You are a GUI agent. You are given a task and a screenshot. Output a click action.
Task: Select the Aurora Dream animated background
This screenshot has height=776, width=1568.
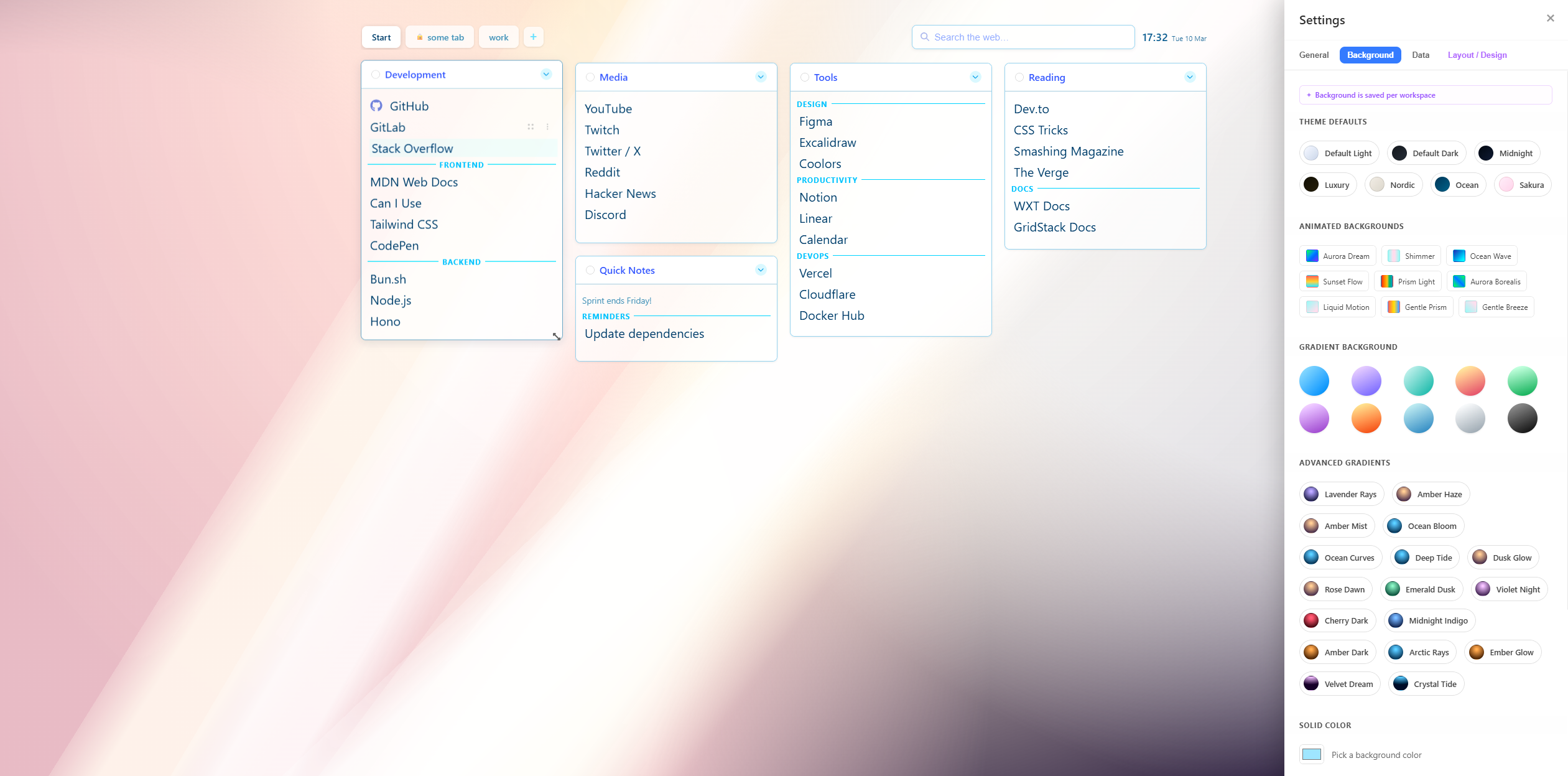(1337, 256)
